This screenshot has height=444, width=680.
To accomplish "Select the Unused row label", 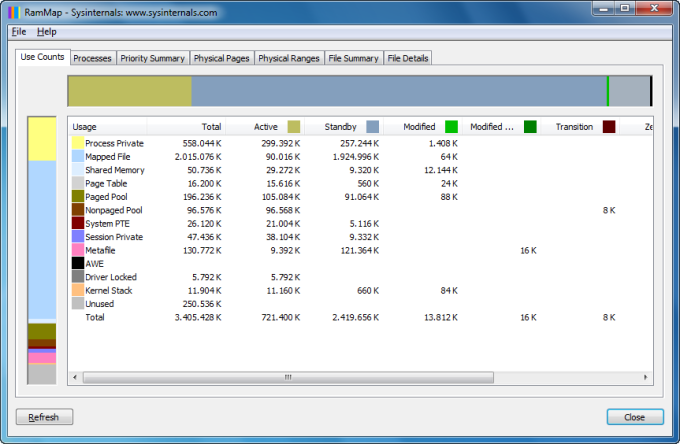I will 100,304.
